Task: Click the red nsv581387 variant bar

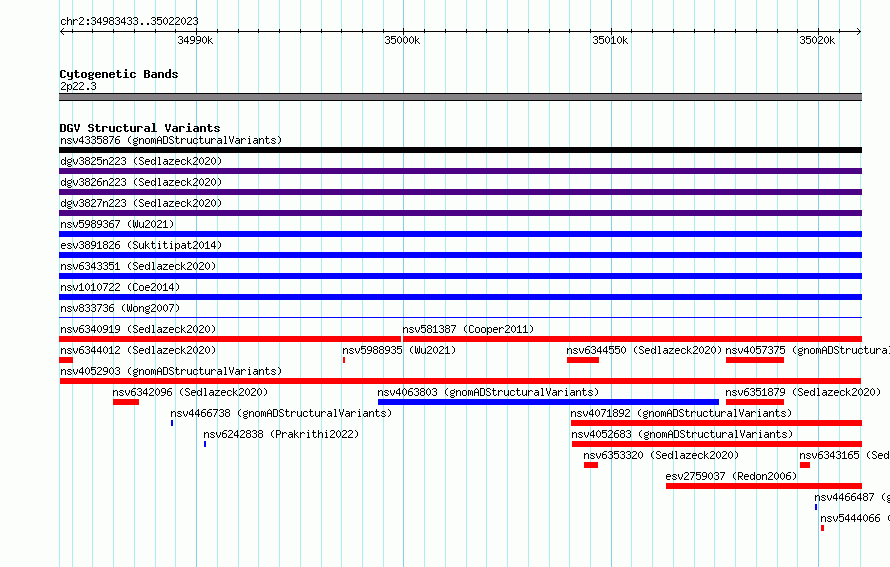Action: [632, 339]
